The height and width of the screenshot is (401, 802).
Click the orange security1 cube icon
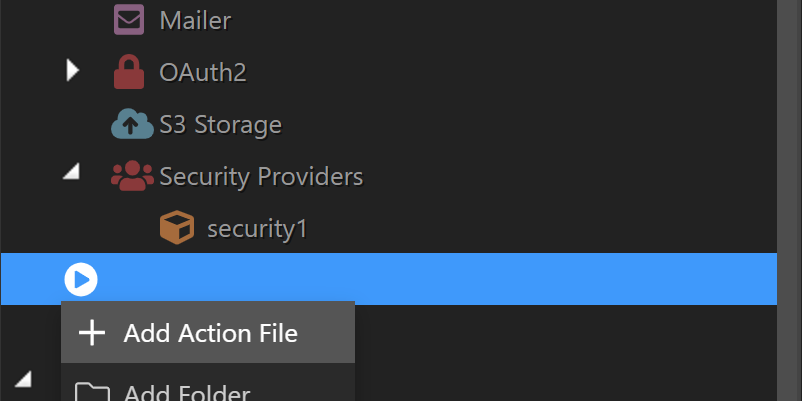[177, 228]
